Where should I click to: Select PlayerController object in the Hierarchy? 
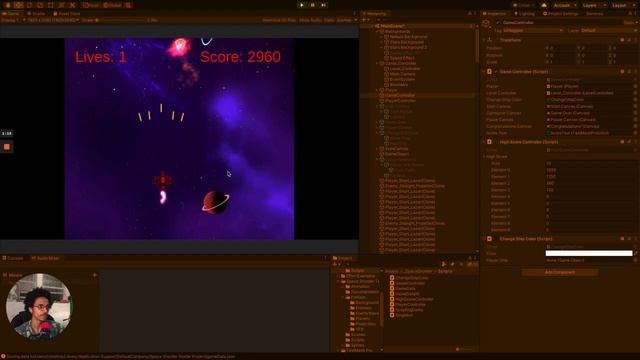point(400,100)
